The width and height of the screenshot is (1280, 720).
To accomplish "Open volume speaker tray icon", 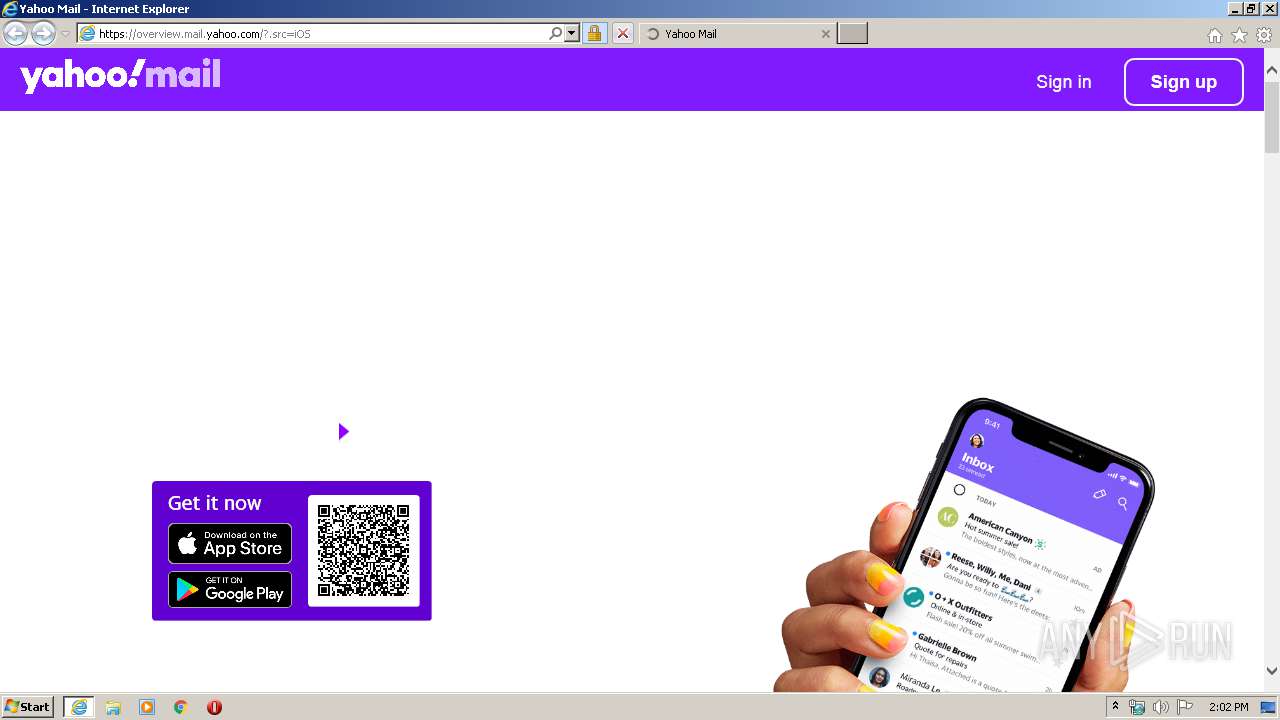I will 1160,707.
